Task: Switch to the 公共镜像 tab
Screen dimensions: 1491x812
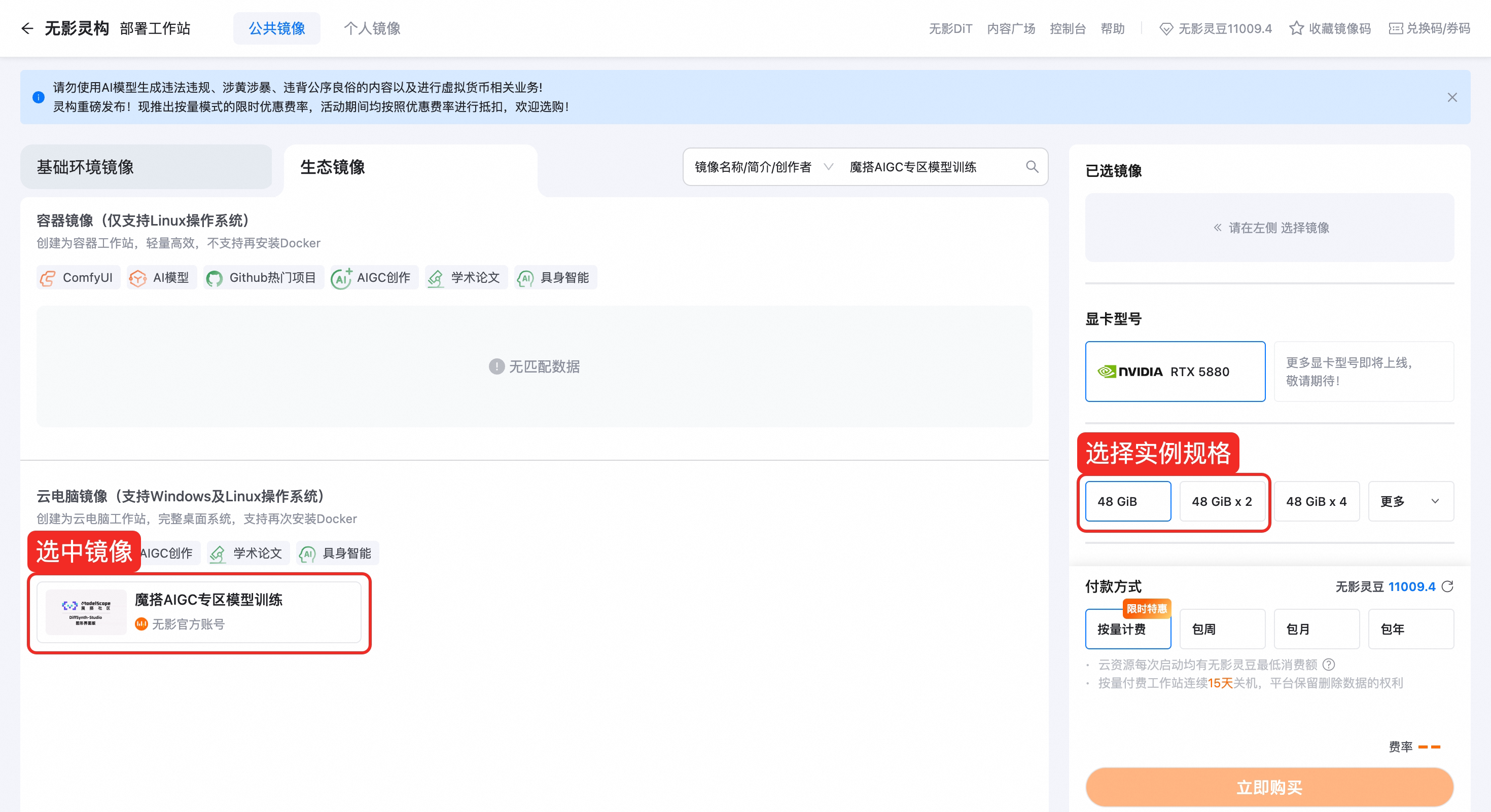Action: 277,28
